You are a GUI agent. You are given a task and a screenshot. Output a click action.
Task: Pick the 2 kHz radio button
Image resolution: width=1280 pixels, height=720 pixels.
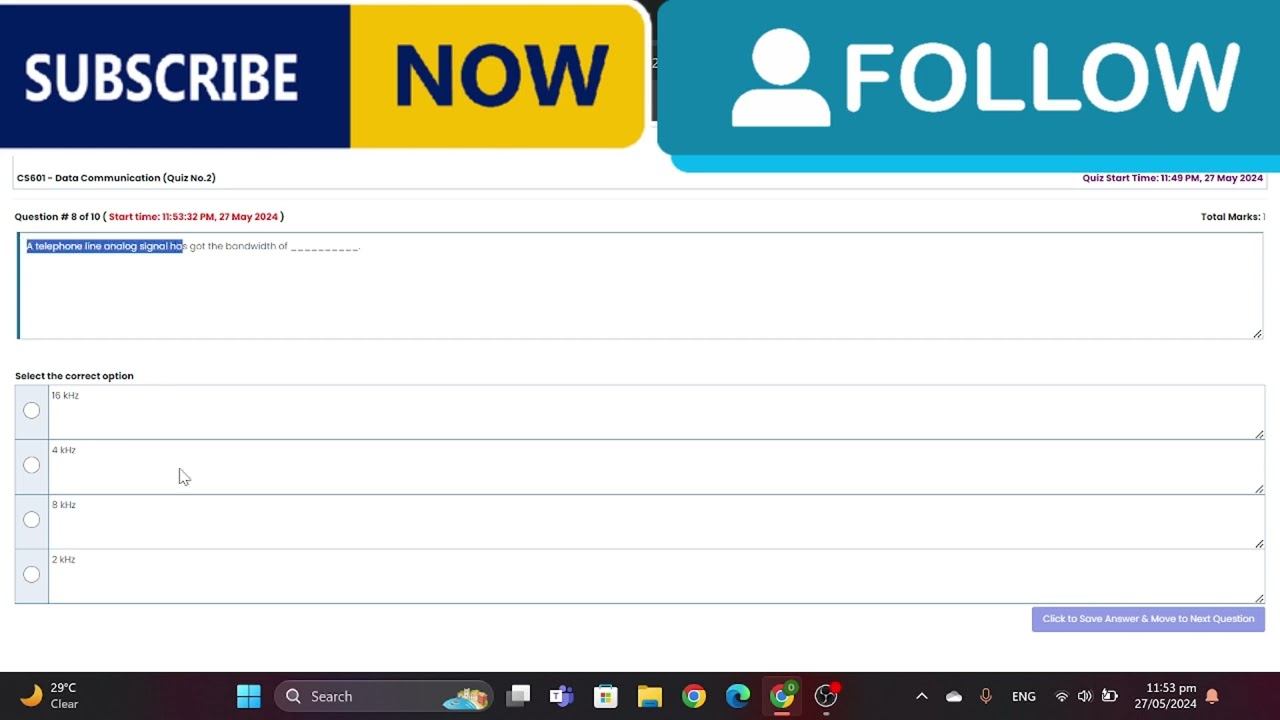pyautogui.click(x=31, y=575)
